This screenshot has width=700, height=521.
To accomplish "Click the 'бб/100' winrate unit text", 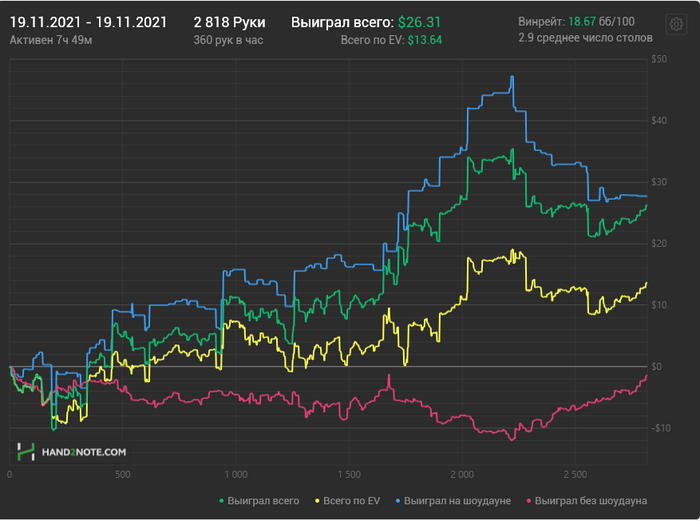I will coord(617,21).
